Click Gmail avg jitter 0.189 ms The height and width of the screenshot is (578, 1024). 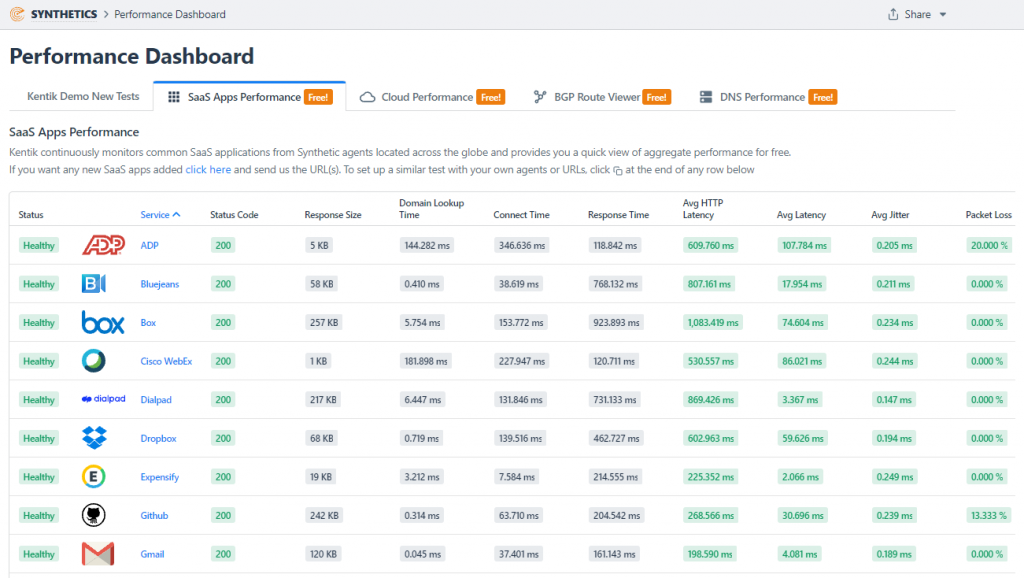[x=894, y=554]
